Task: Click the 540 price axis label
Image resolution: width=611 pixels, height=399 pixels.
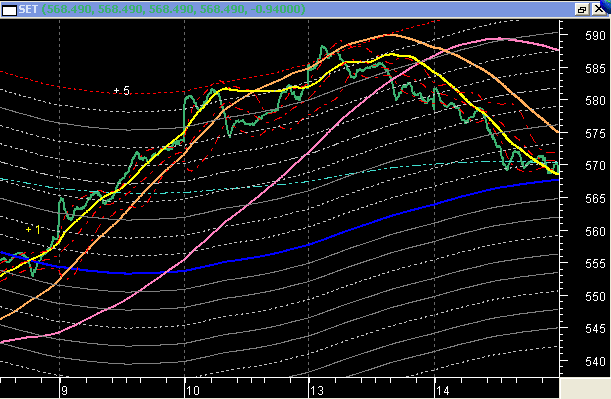Action: [x=595, y=362]
